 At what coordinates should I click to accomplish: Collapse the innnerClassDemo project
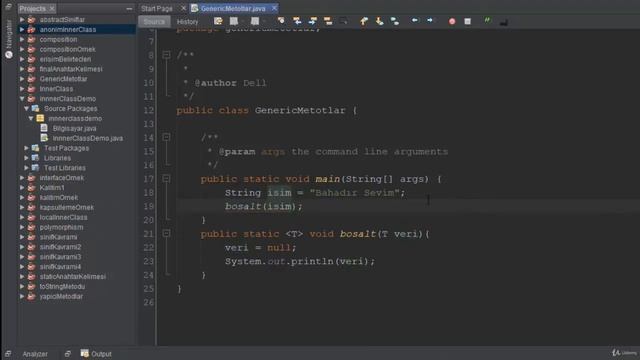pyautogui.click(x=22, y=99)
